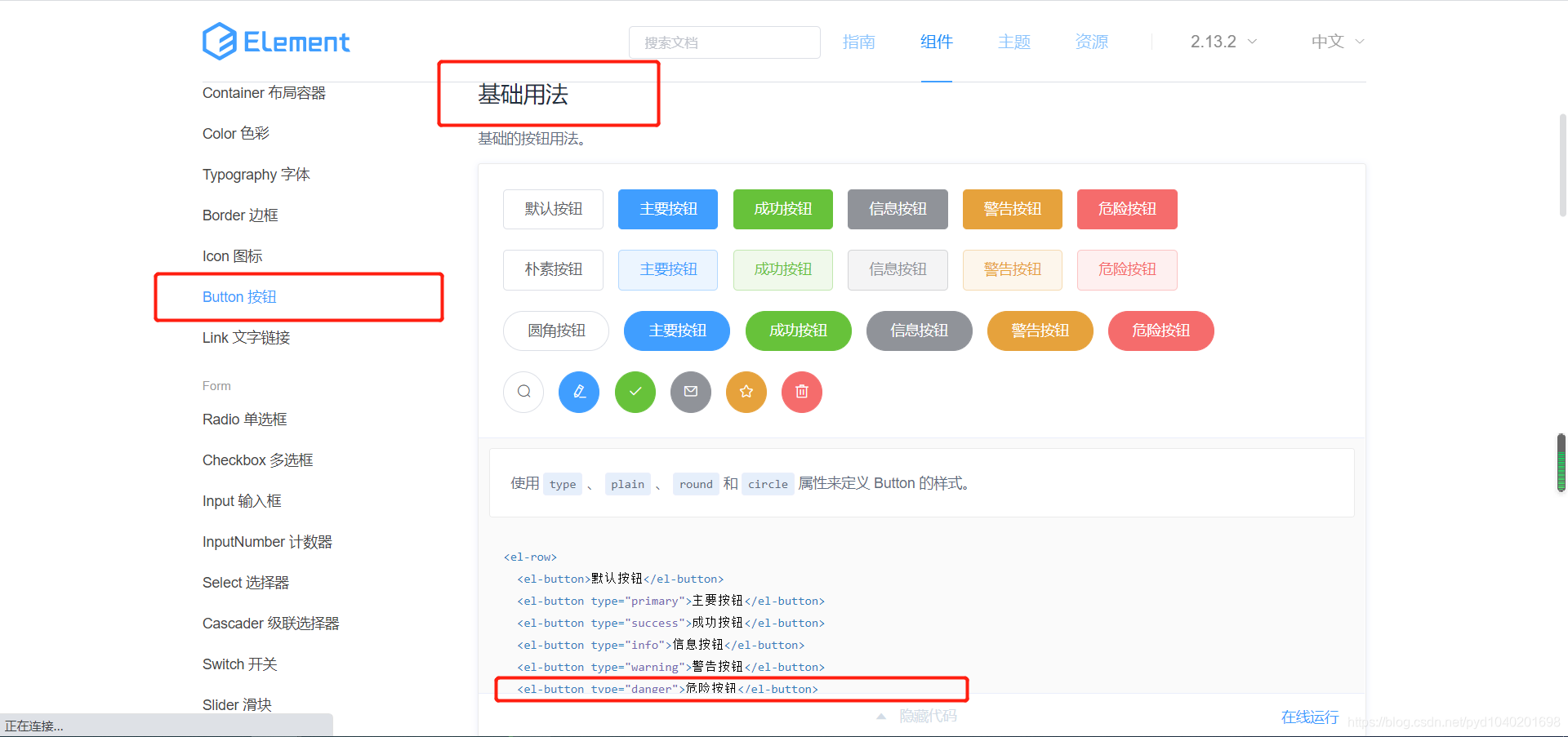Image resolution: width=1568 pixels, height=737 pixels.
Task: Open Checkbox 多选框 in sidebar
Action: 258,460
